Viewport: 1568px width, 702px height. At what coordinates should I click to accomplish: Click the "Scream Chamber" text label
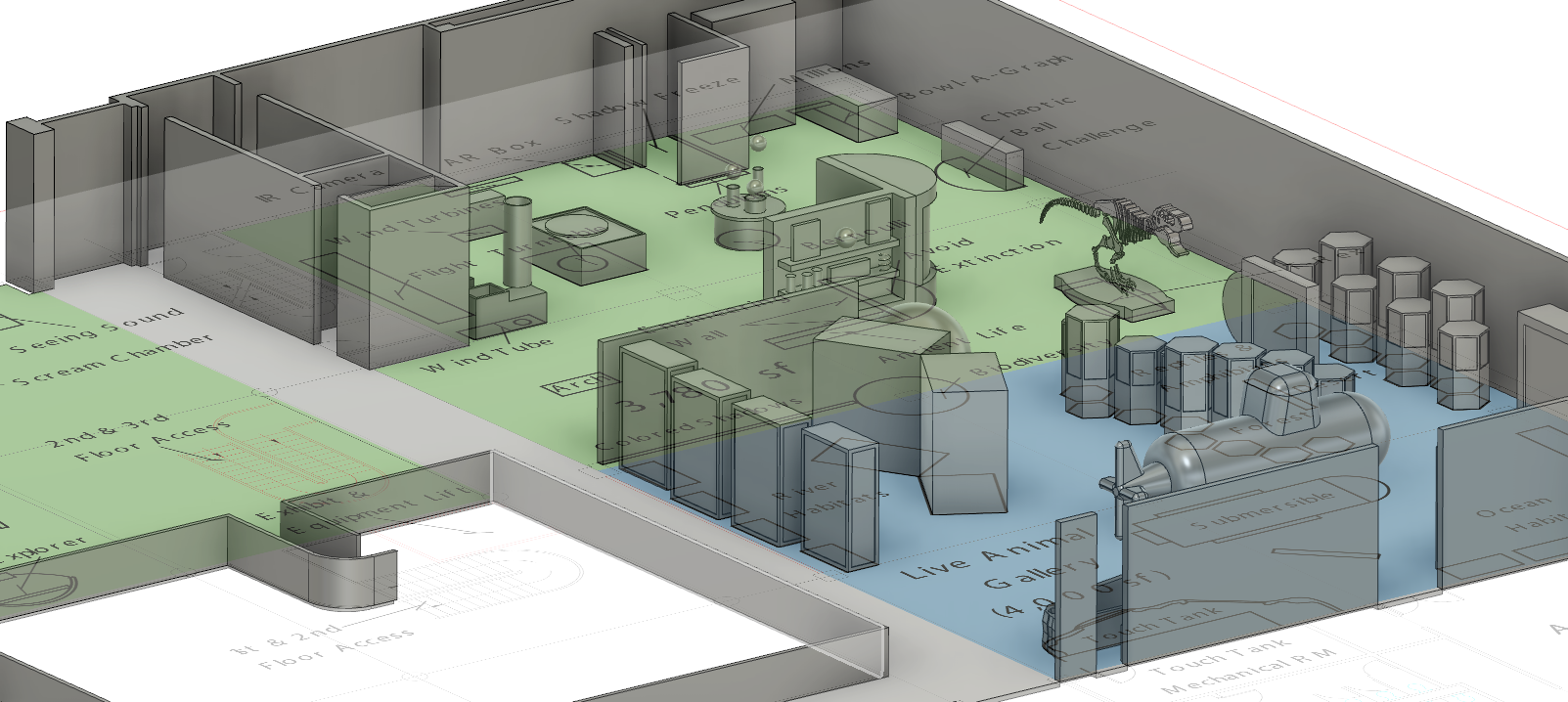(x=112, y=362)
